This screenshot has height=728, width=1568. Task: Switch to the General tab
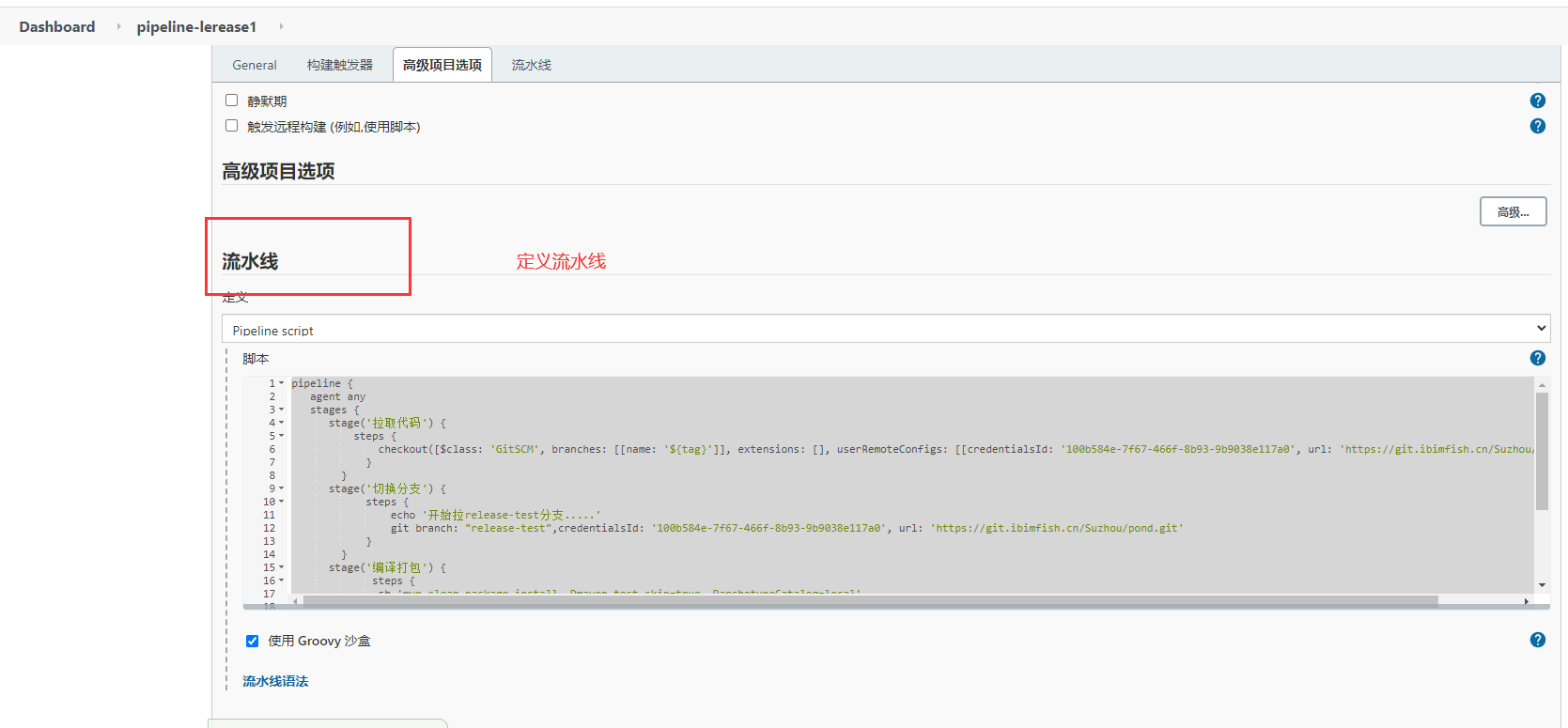255,65
